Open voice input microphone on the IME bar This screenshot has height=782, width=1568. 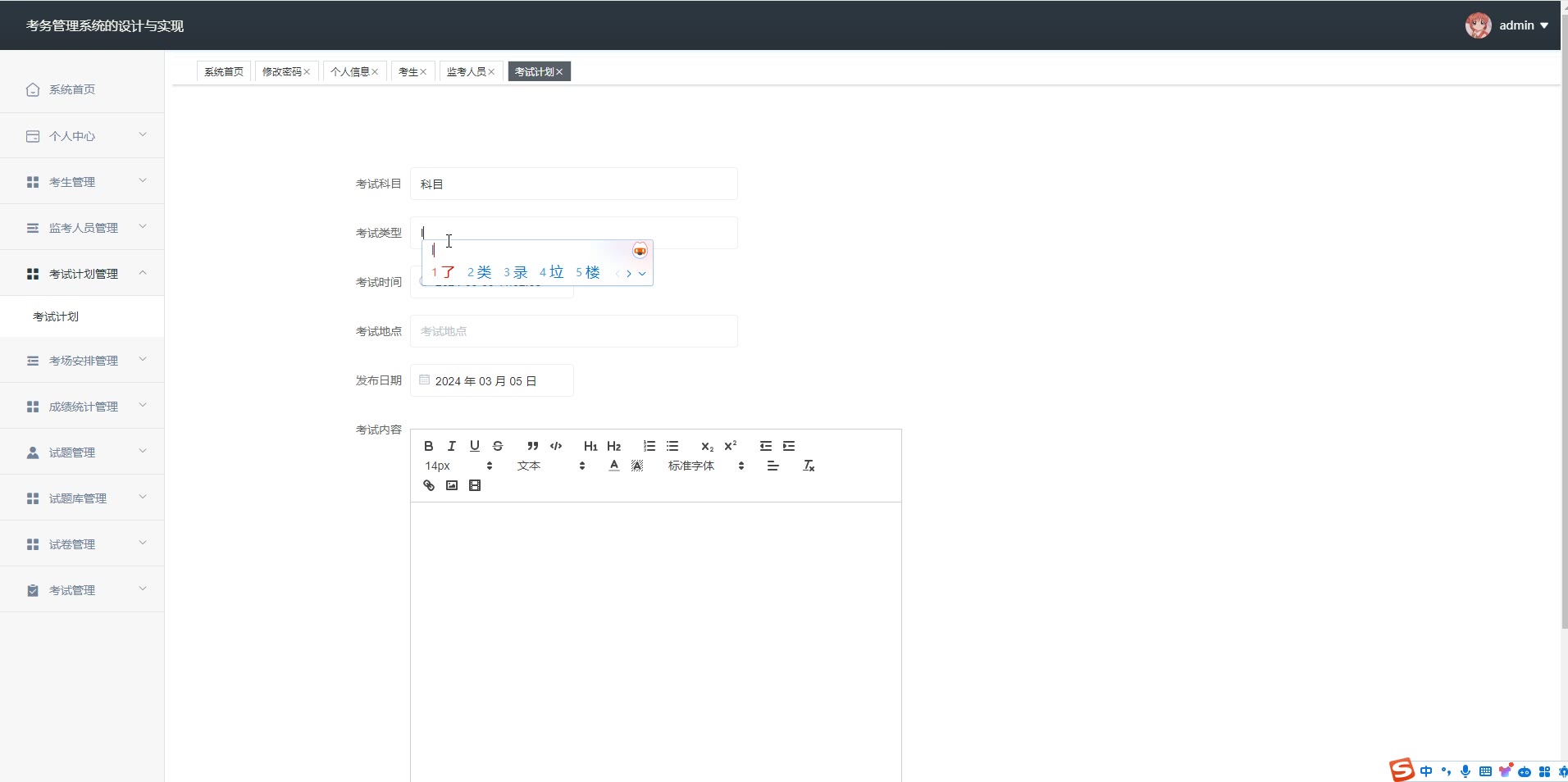(x=1465, y=771)
